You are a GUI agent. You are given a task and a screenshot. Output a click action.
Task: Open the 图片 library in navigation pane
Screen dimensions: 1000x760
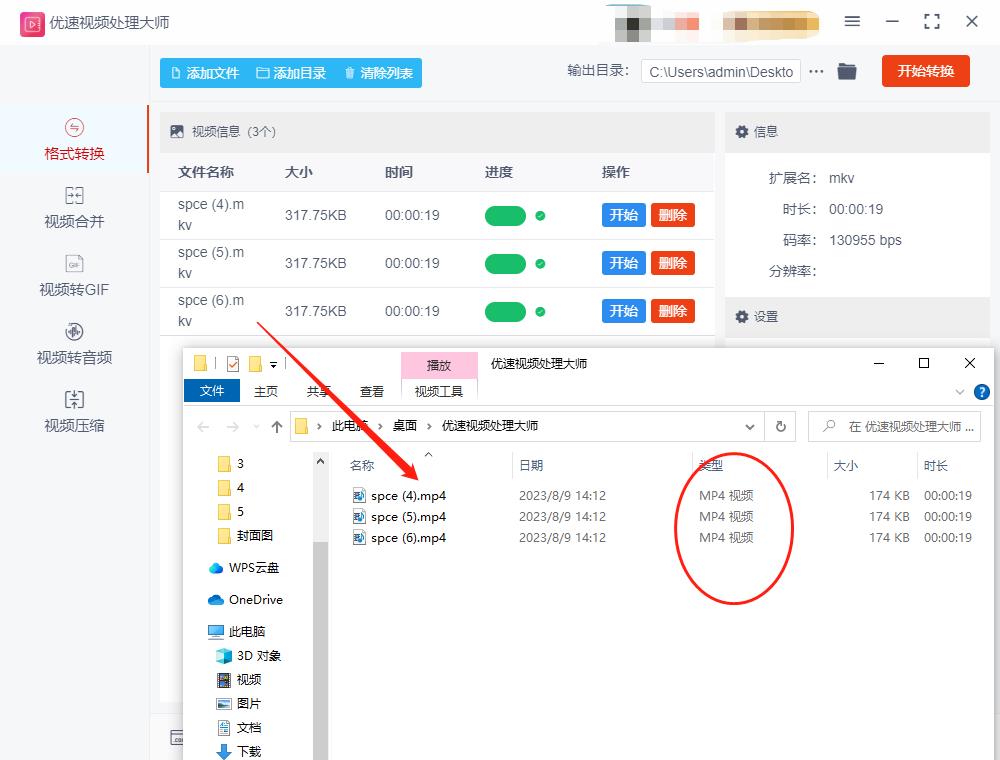pyautogui.click(x=239, y=703)
